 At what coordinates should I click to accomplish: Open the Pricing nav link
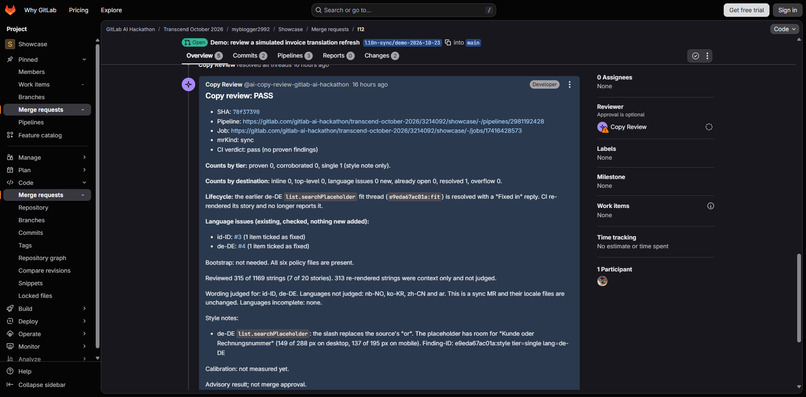(x=79, y=10)
